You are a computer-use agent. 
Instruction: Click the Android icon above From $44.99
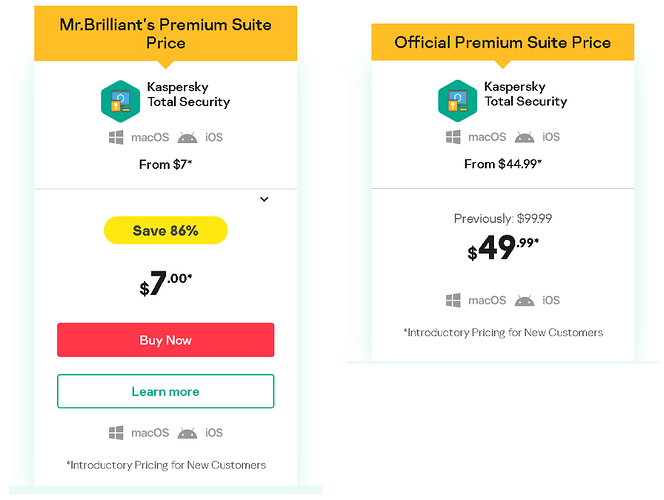524,137
